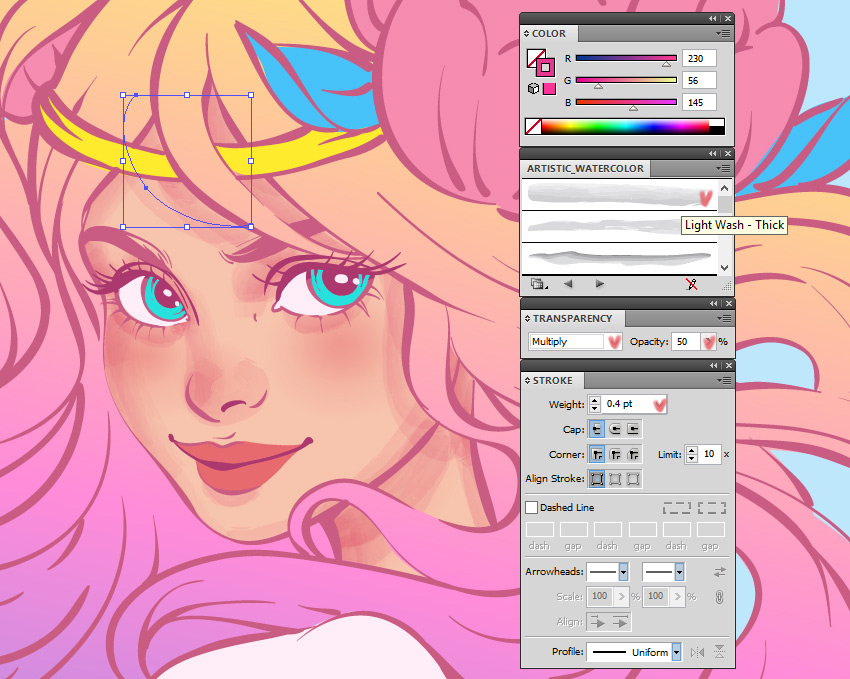Click the out-of-gamut cube warning icon
The width and height of the screenshot is (850, 679).
(533, 88)
